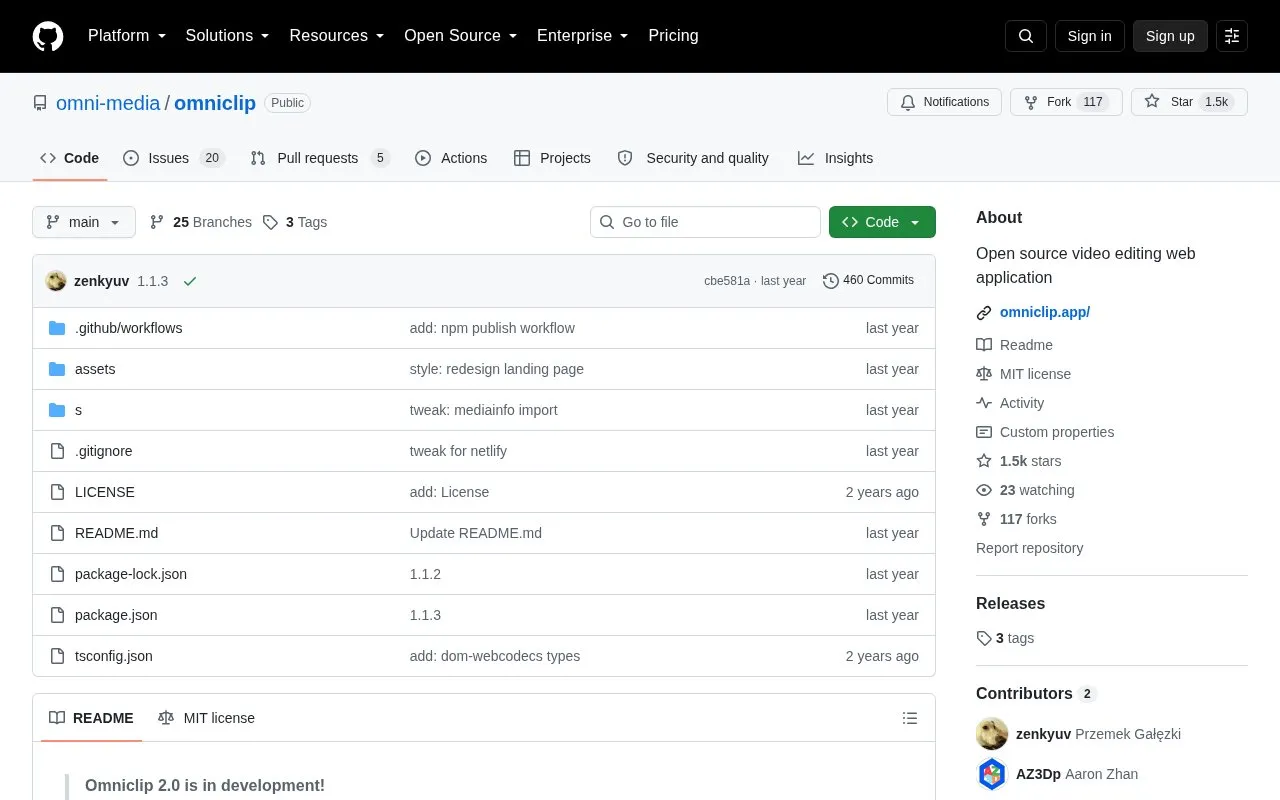Open the appearance settings icon button
Image resolution: width=1280 pixels, height=800 pixels.
(x=1232, y=36)
